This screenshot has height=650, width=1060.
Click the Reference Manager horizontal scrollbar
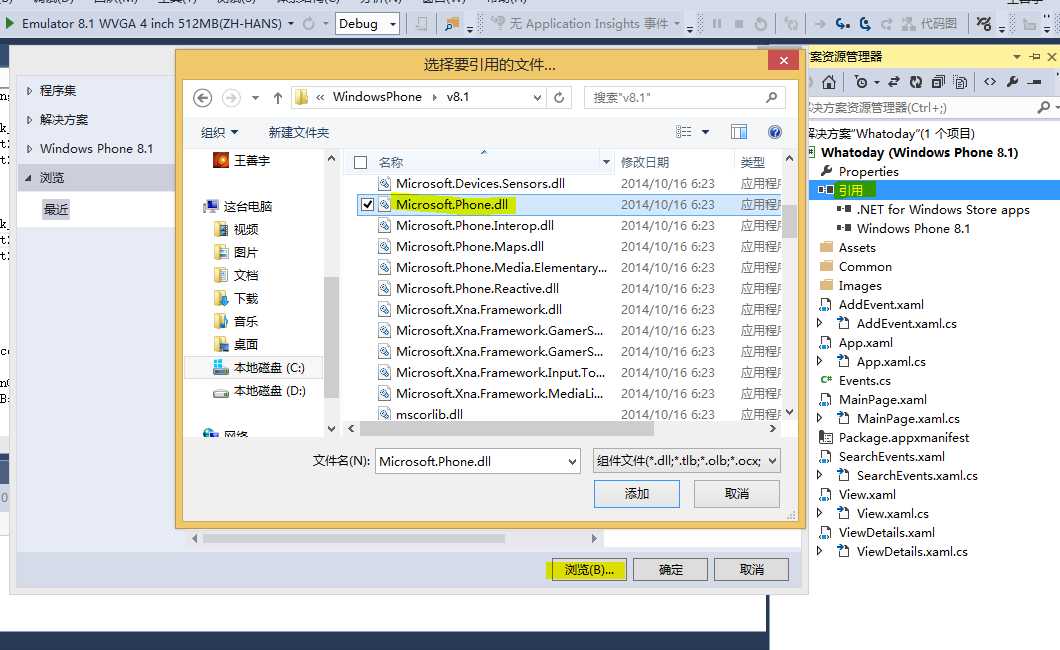[x=354, y=539]
